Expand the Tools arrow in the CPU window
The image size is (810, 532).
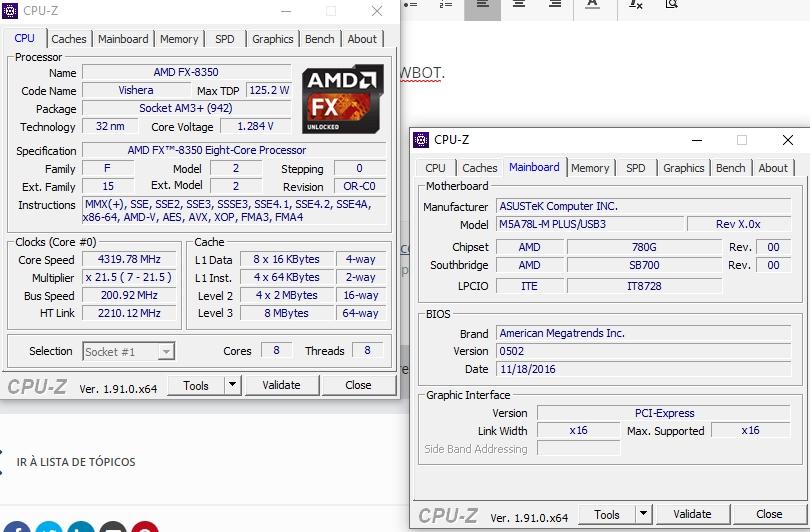coord(232,385)
